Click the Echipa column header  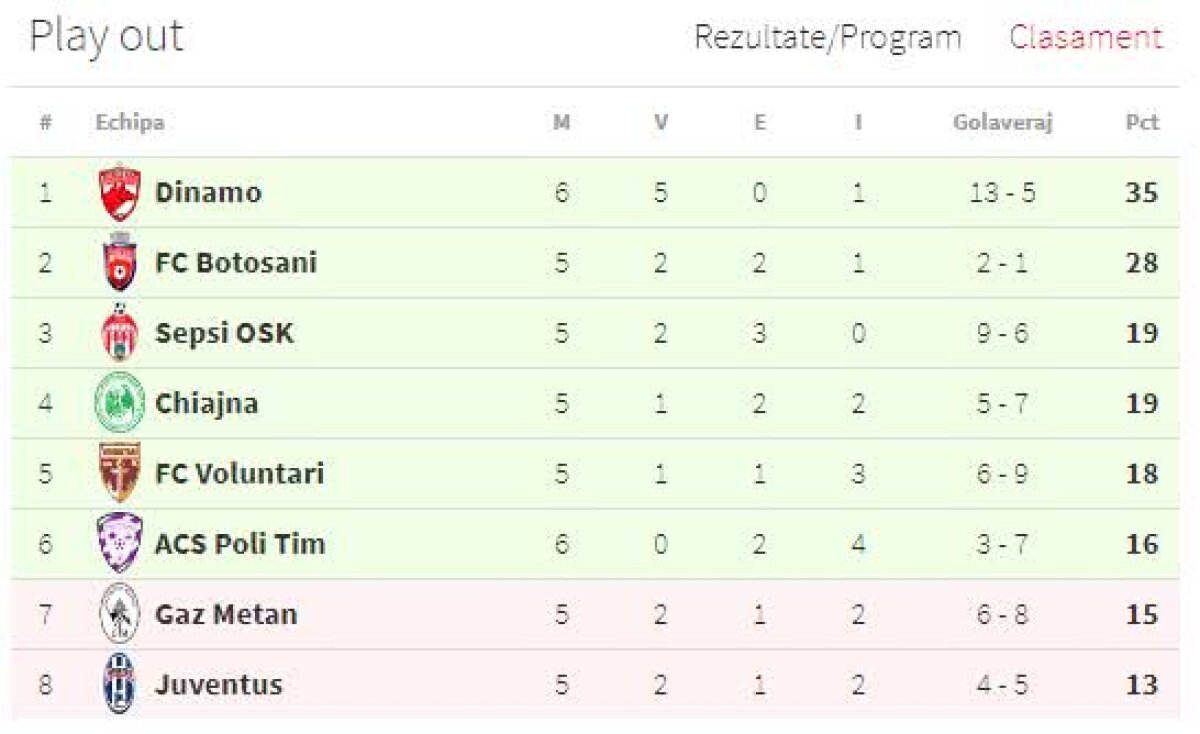coord(129,123)
